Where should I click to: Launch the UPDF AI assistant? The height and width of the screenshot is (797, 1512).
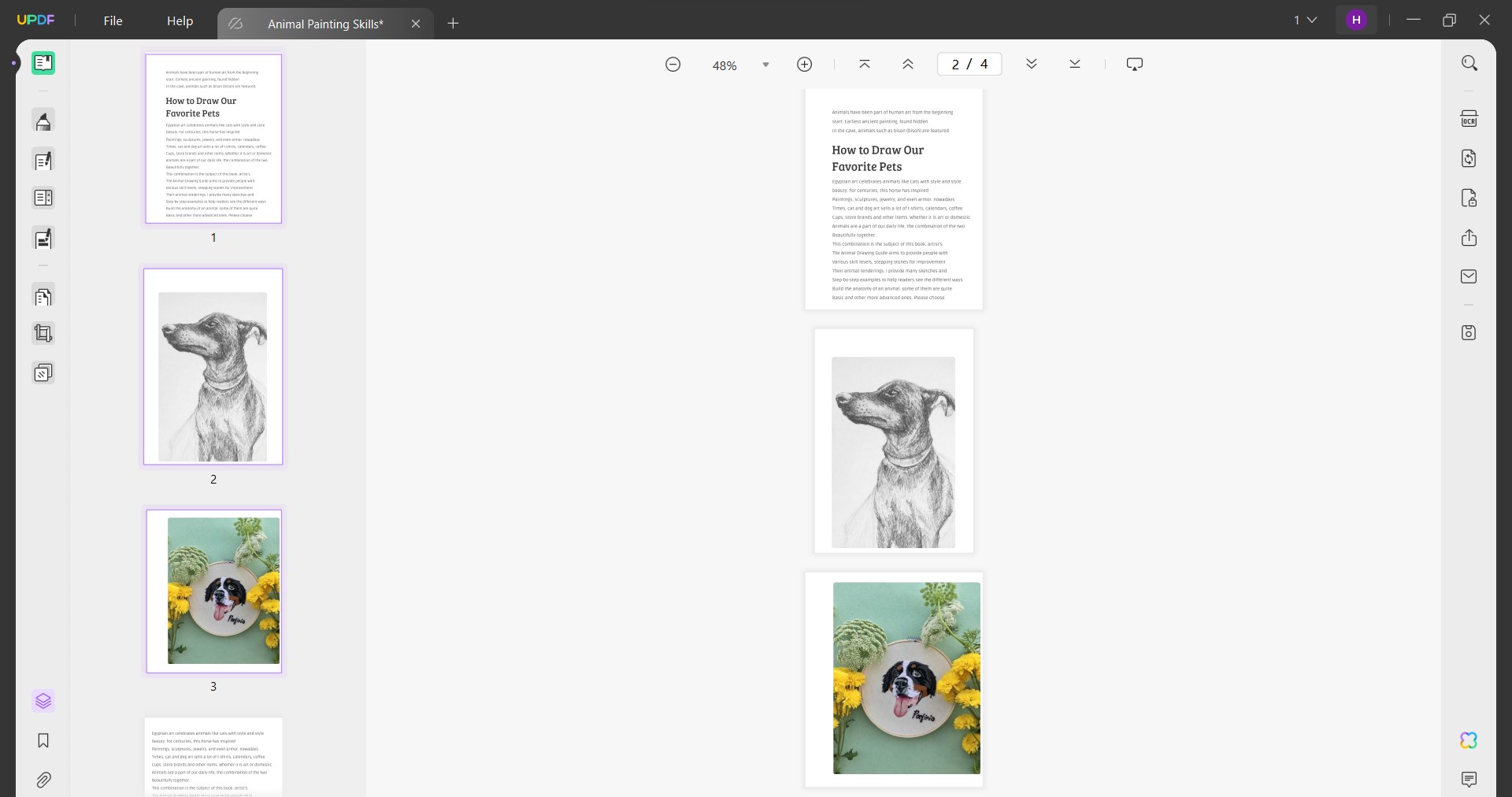[1468, 740]
